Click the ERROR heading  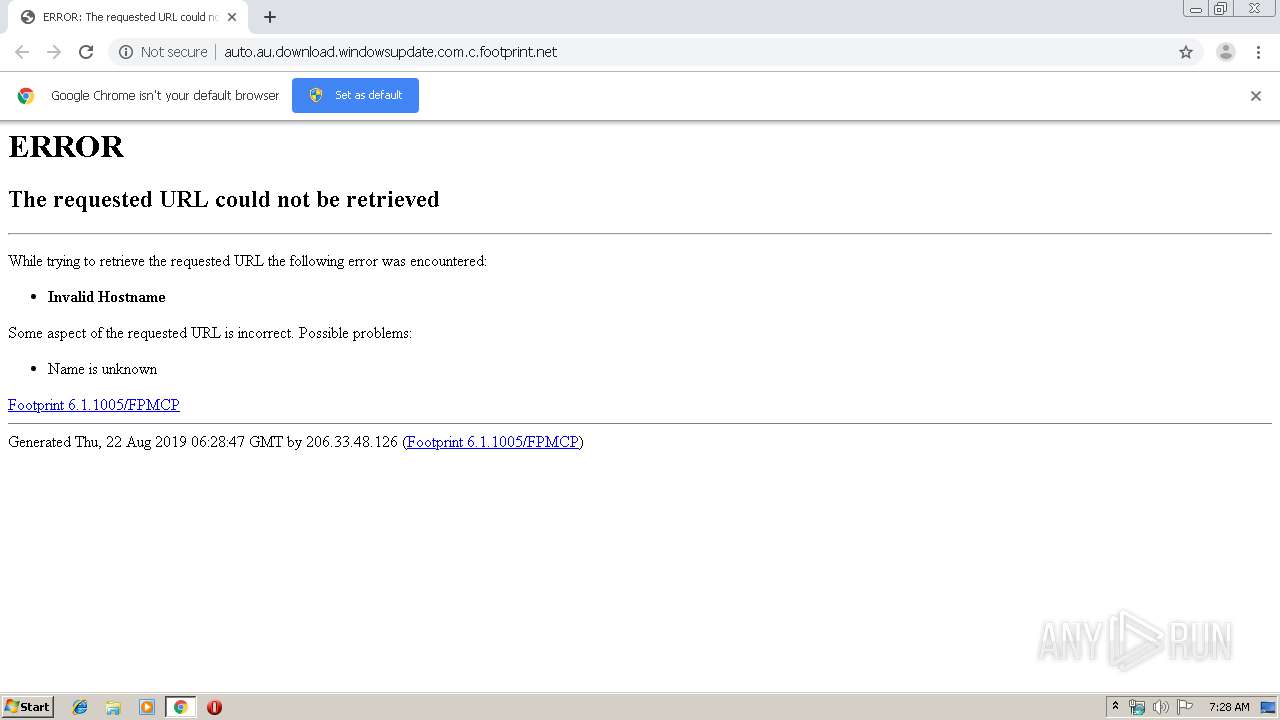[x=66, y=147]
